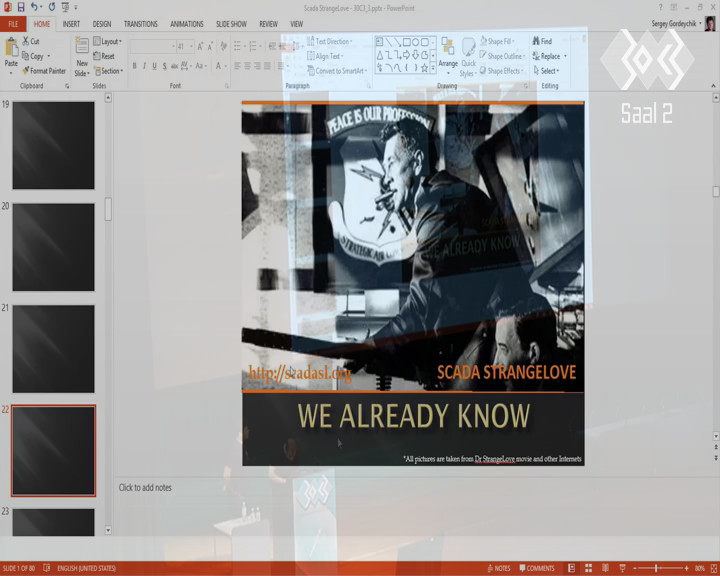The image size is (720, 576).
Task: Cut the selection
Action: click(x=31, y=41)
